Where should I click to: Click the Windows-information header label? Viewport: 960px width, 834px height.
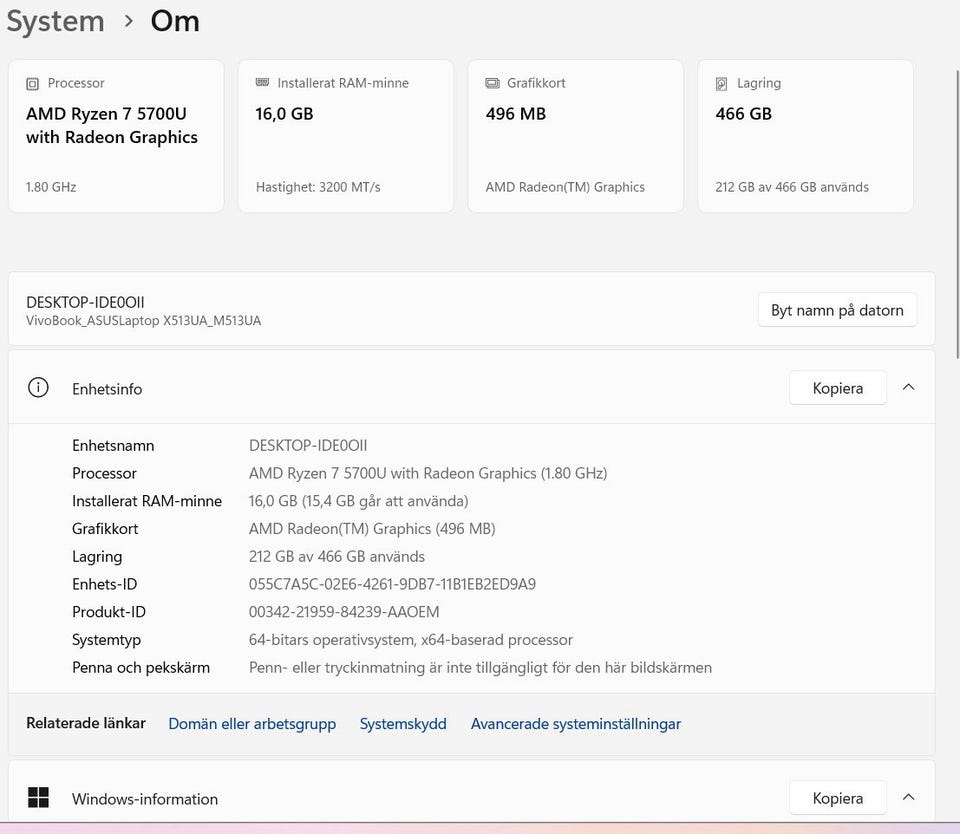144,799
